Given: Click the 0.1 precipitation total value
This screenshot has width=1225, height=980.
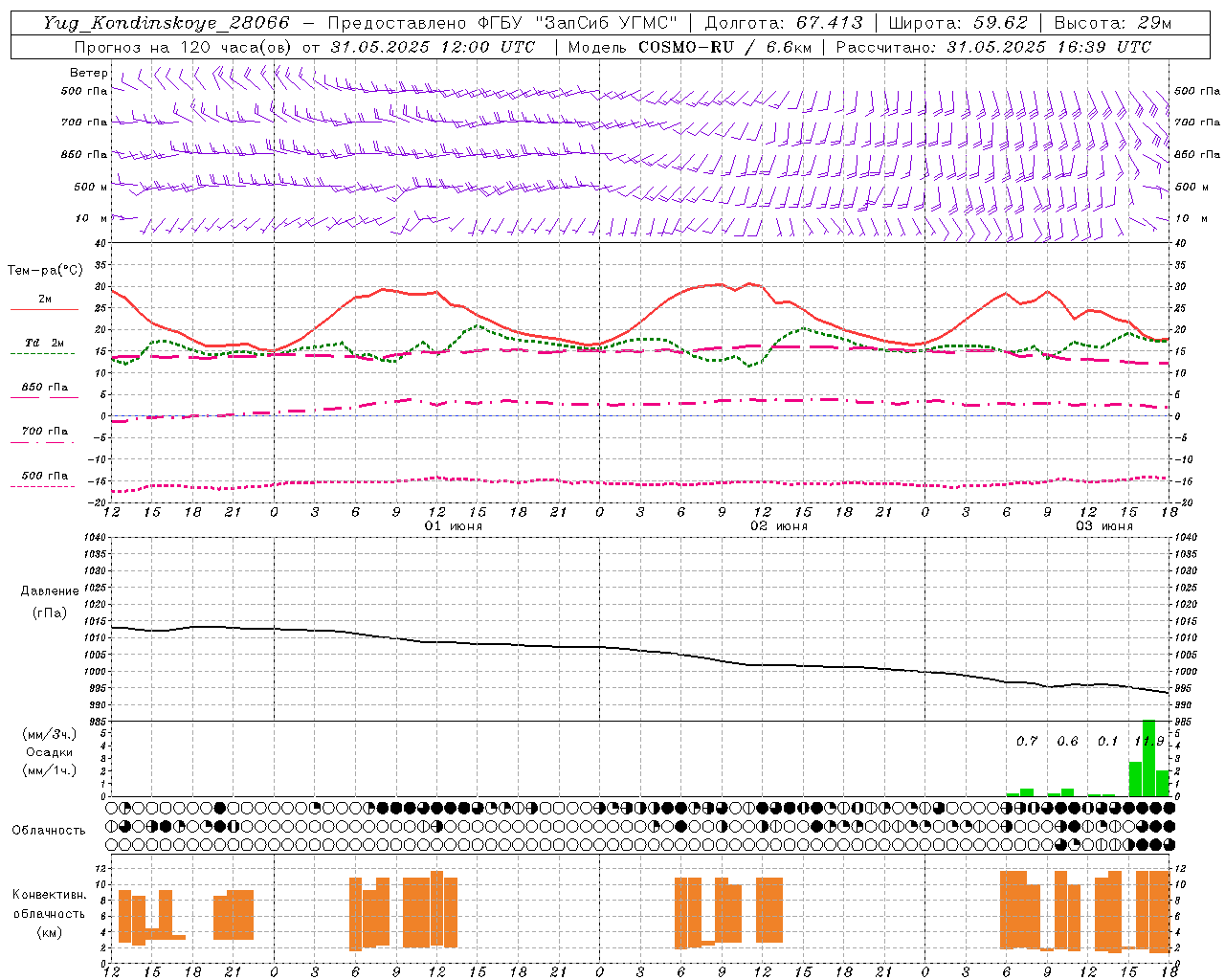Looking at the screenshot, I should click(1107, 741).
